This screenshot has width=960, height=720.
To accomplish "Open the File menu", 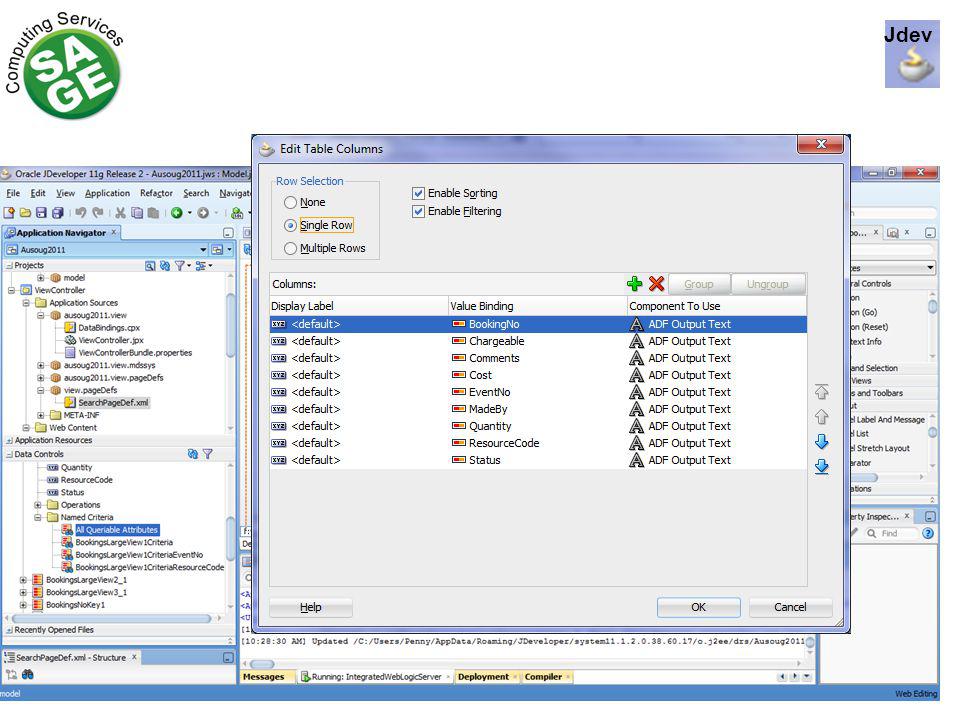I will [x=13, y=193].
